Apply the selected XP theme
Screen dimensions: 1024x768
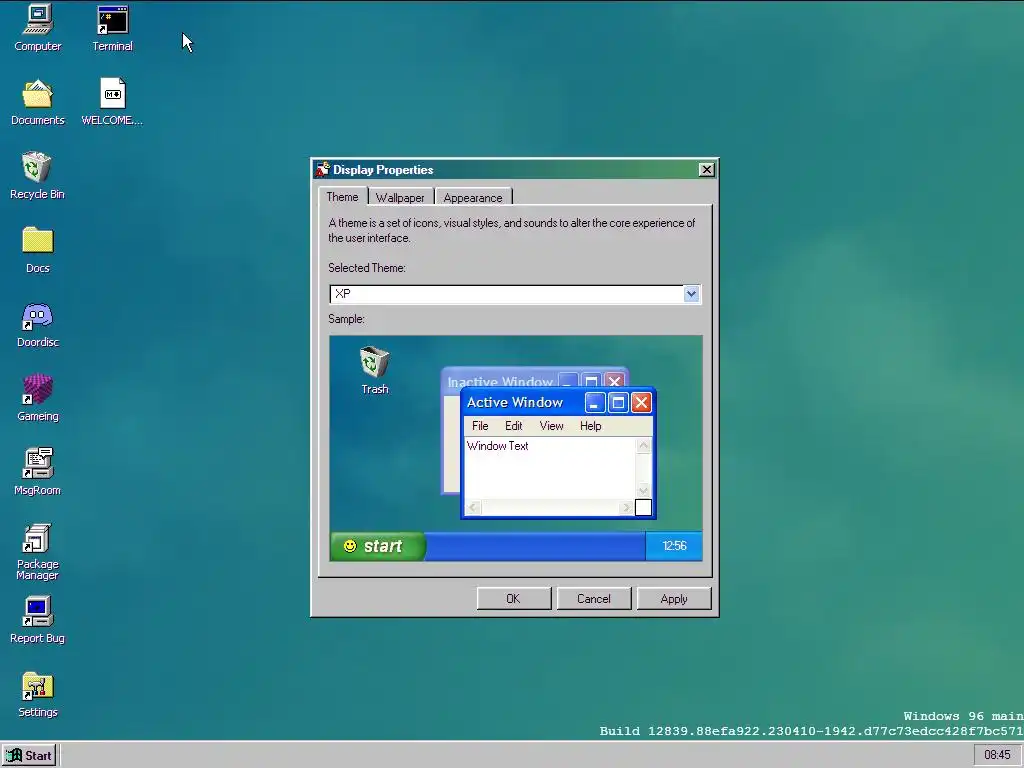674,599
